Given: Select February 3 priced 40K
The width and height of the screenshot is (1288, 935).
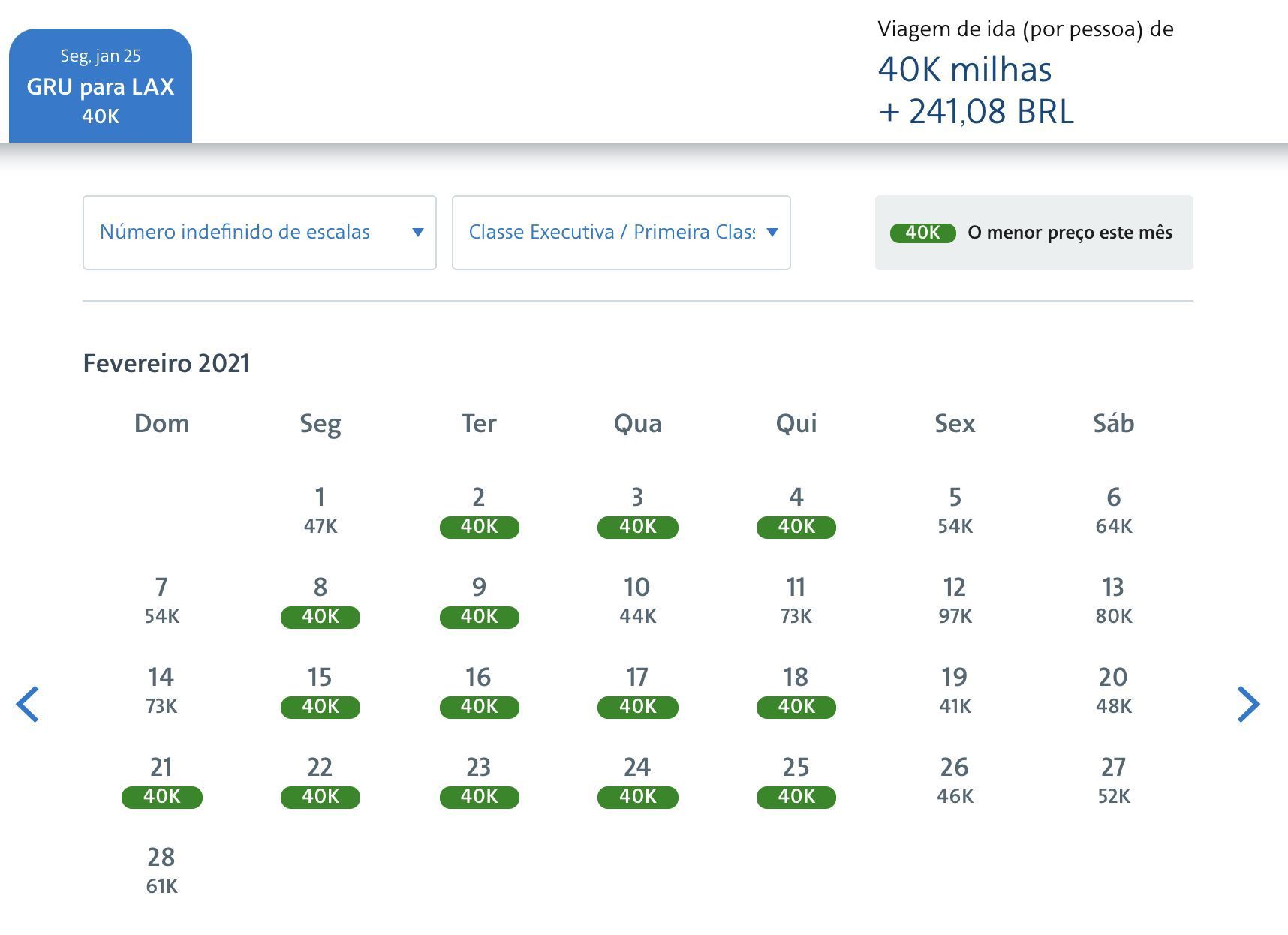Looking at the screenshot, I should coord(638,510).
